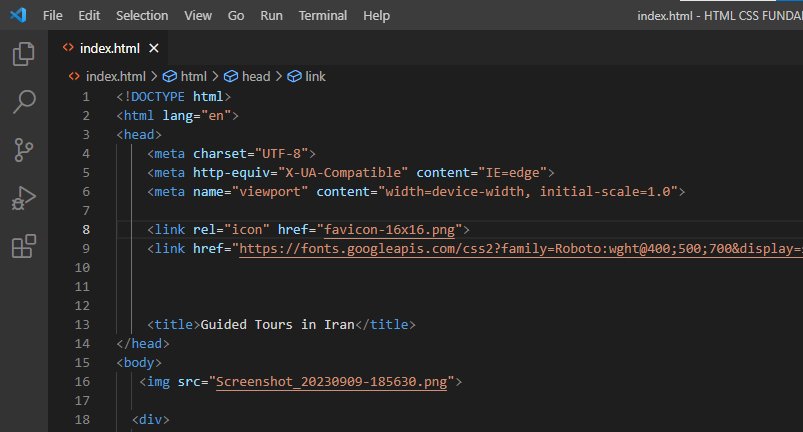The image size is (803, 432).
Task: Open the Terminal menu
Action: [323, 16]
